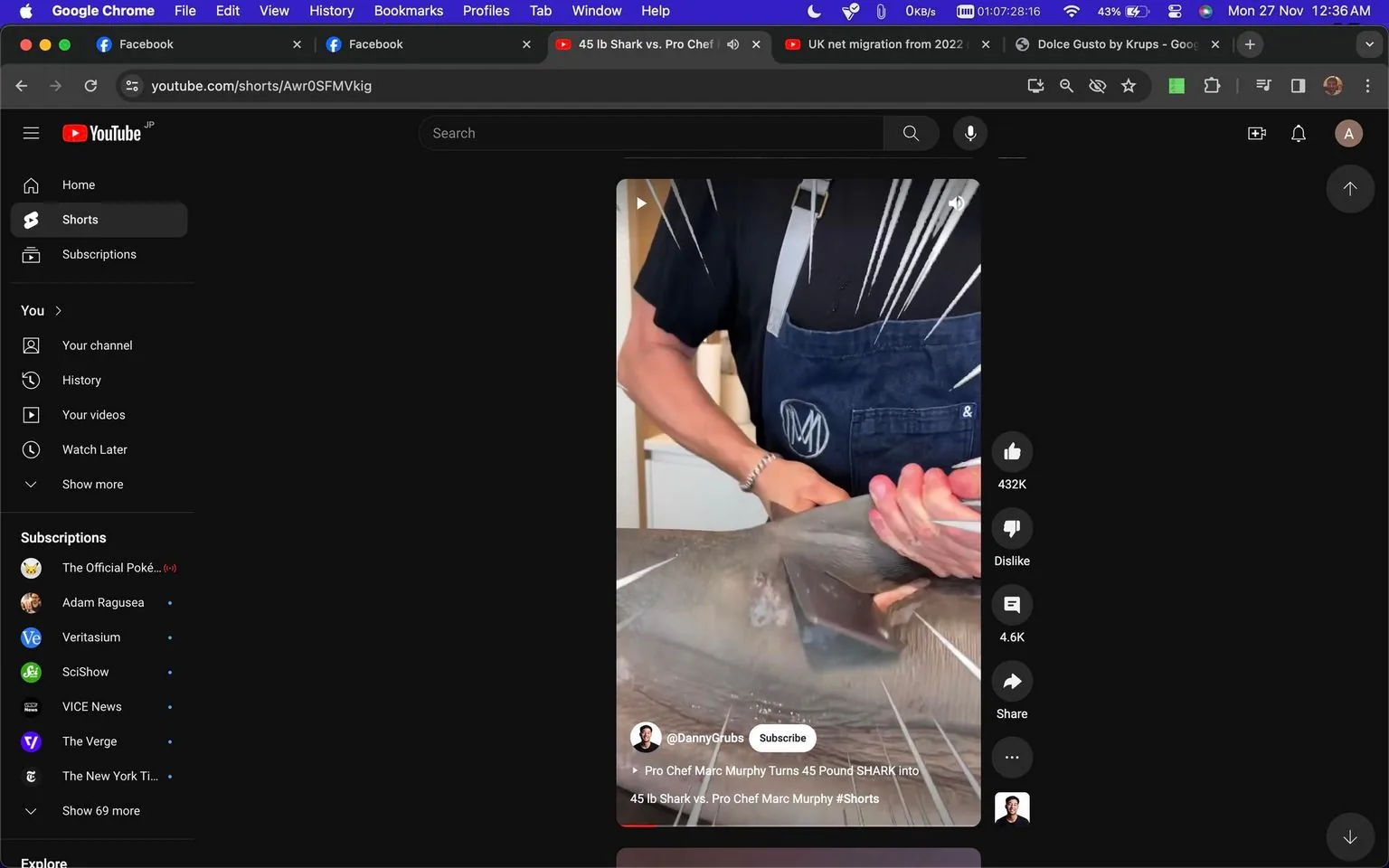The height and width of the screenshot is (868, 1389).
Task: Start a voice search with the microphone icon
Action: (x=969, y=133)
